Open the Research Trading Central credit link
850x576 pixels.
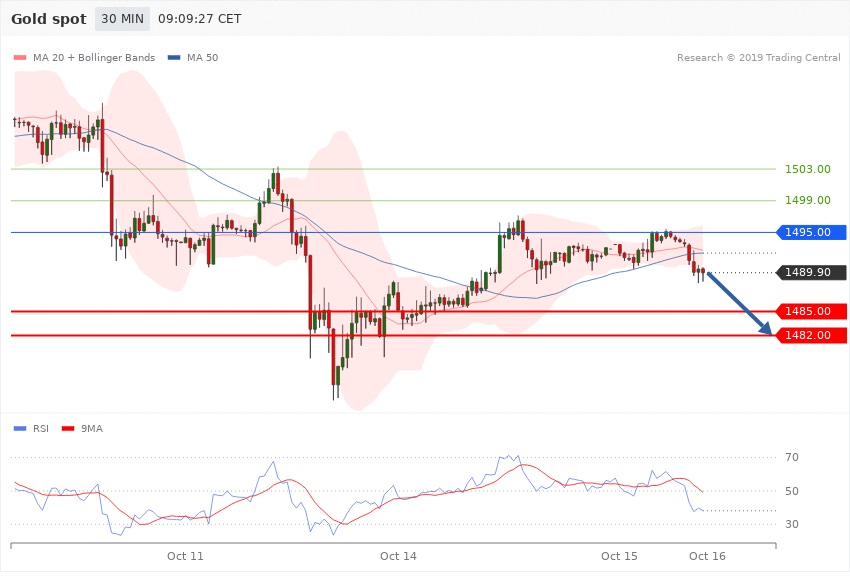[x=758, y=57]
